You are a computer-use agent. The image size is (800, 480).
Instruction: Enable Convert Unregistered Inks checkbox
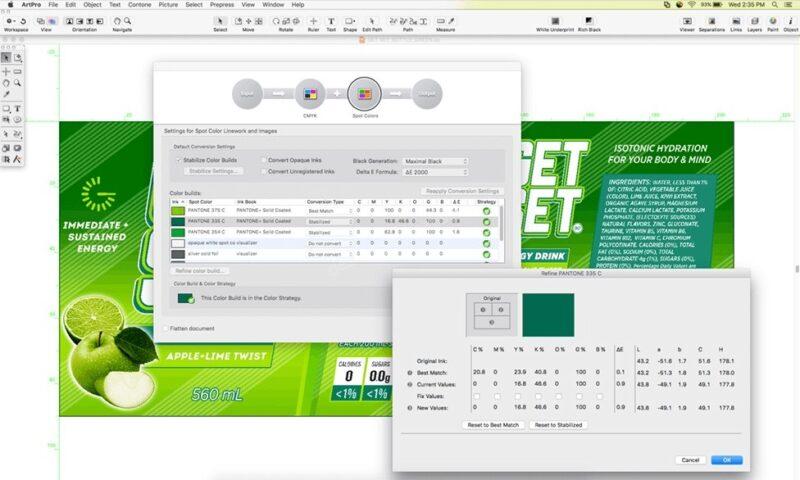[264, 171]
